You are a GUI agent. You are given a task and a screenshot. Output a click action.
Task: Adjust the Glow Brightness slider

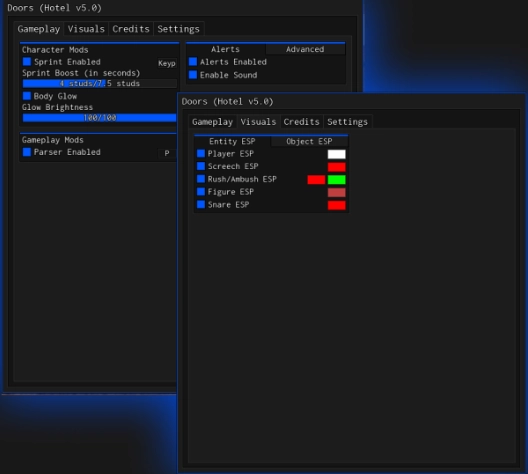(x=99, y=117)
